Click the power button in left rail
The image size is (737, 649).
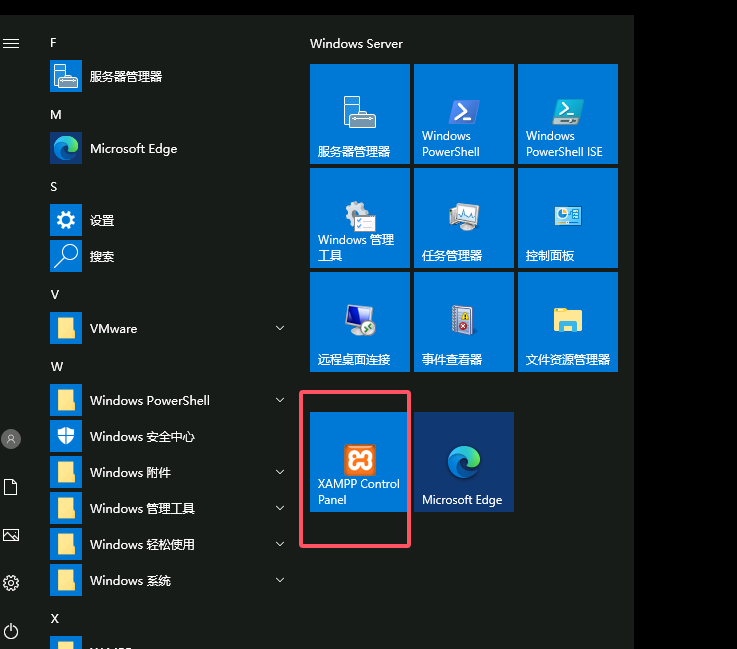coord(11,631)
